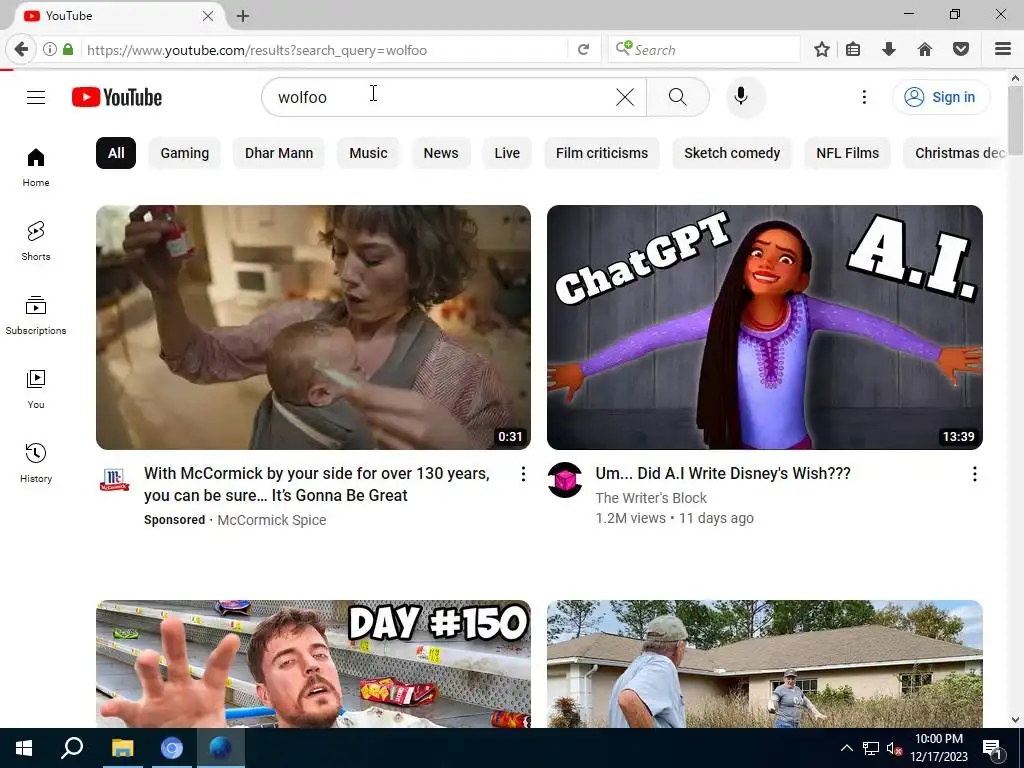Screen dimensions: 1024x768
Task: Select the Film criticisms chip
Action: (x=602, y=153)
